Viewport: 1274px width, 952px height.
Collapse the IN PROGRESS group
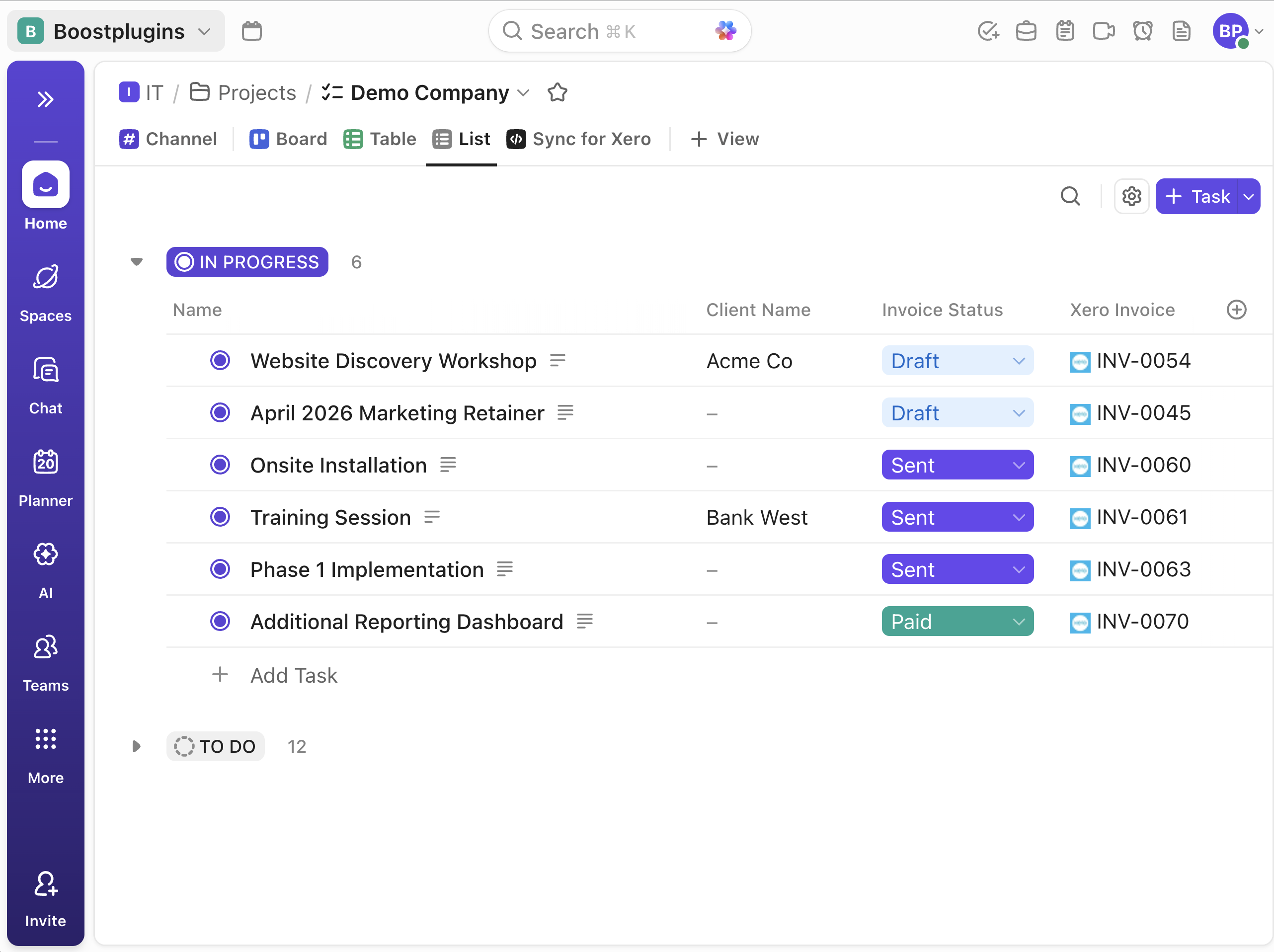[137, 262]
